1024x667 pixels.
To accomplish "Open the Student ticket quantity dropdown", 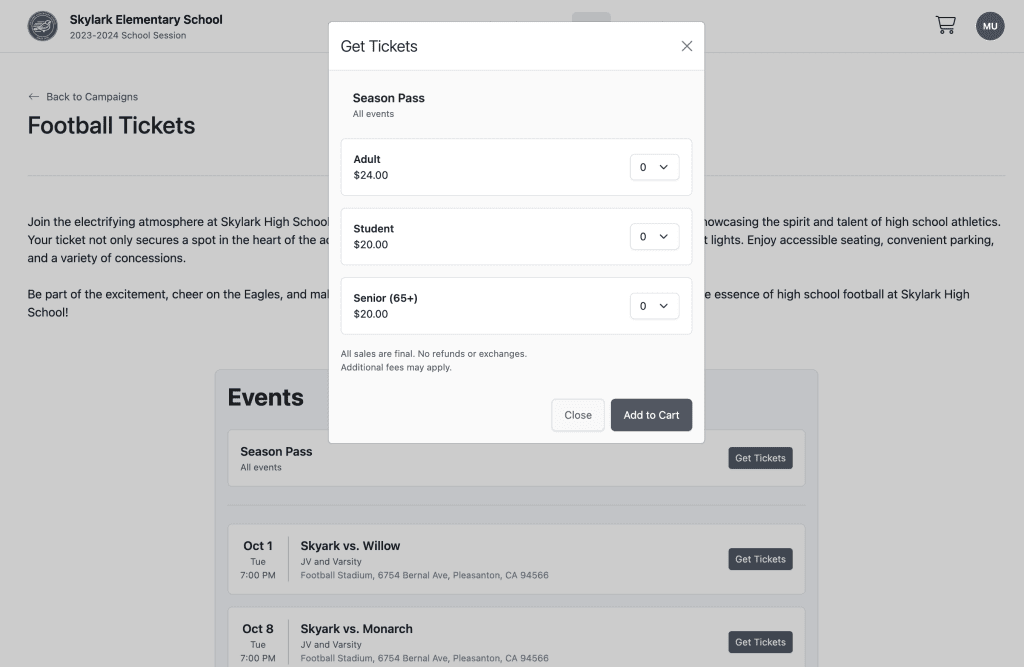I will (x=654, y=236).
